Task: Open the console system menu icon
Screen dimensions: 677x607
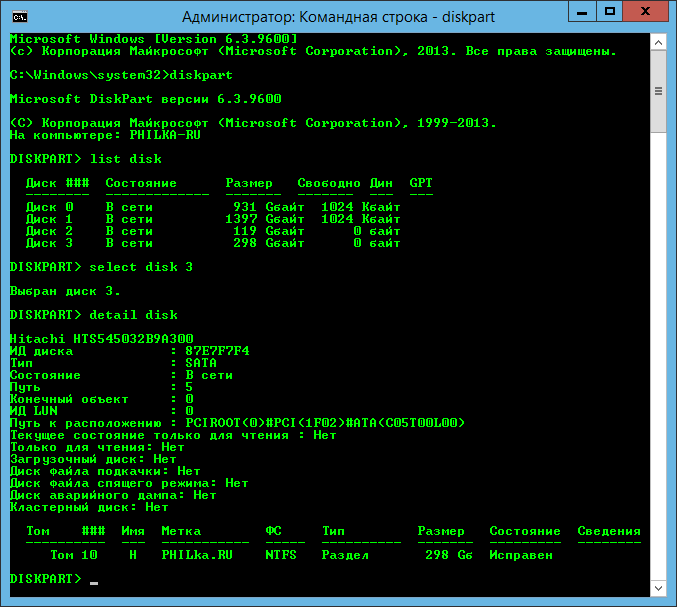Action: pos(20,17)
